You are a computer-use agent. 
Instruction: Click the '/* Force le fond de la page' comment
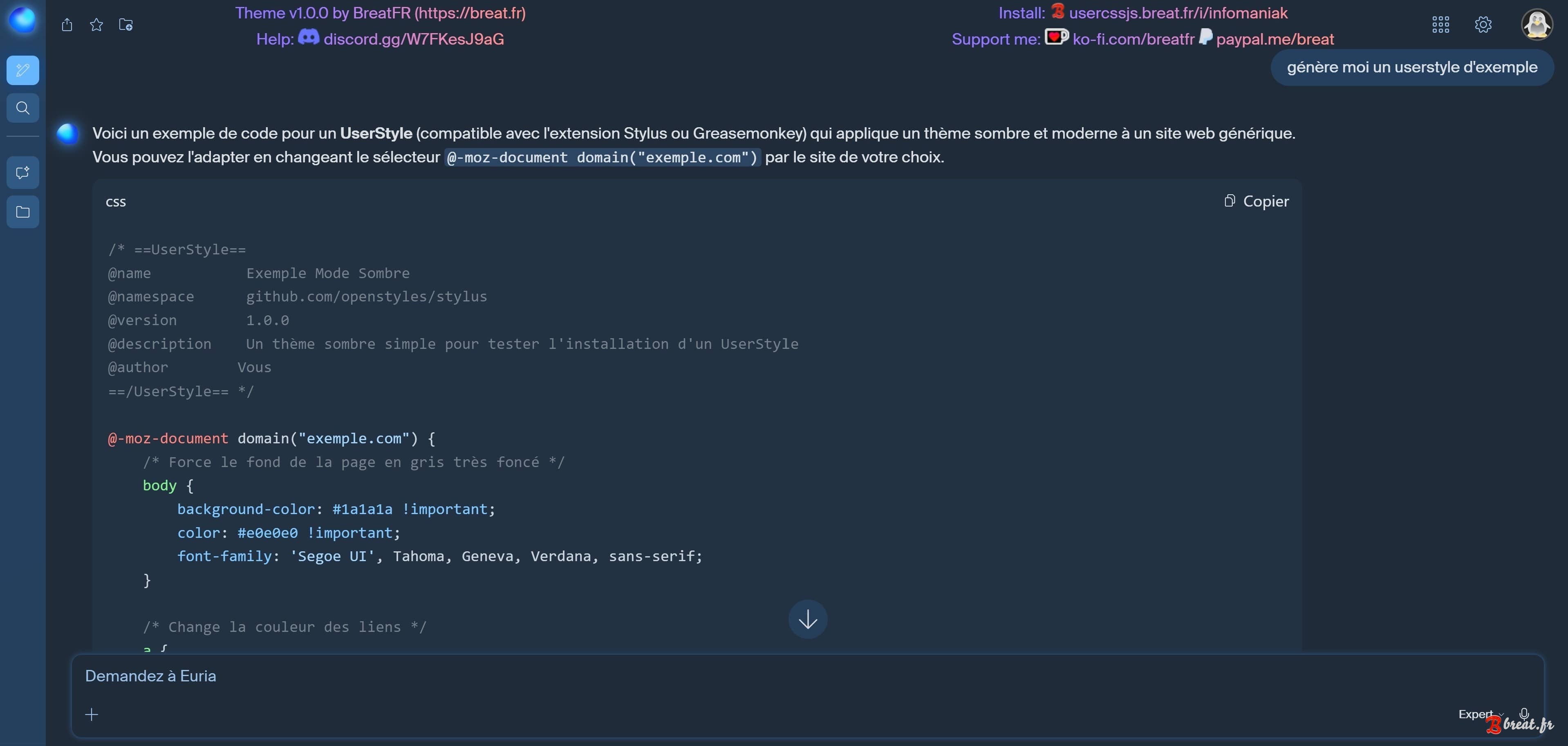354,462
